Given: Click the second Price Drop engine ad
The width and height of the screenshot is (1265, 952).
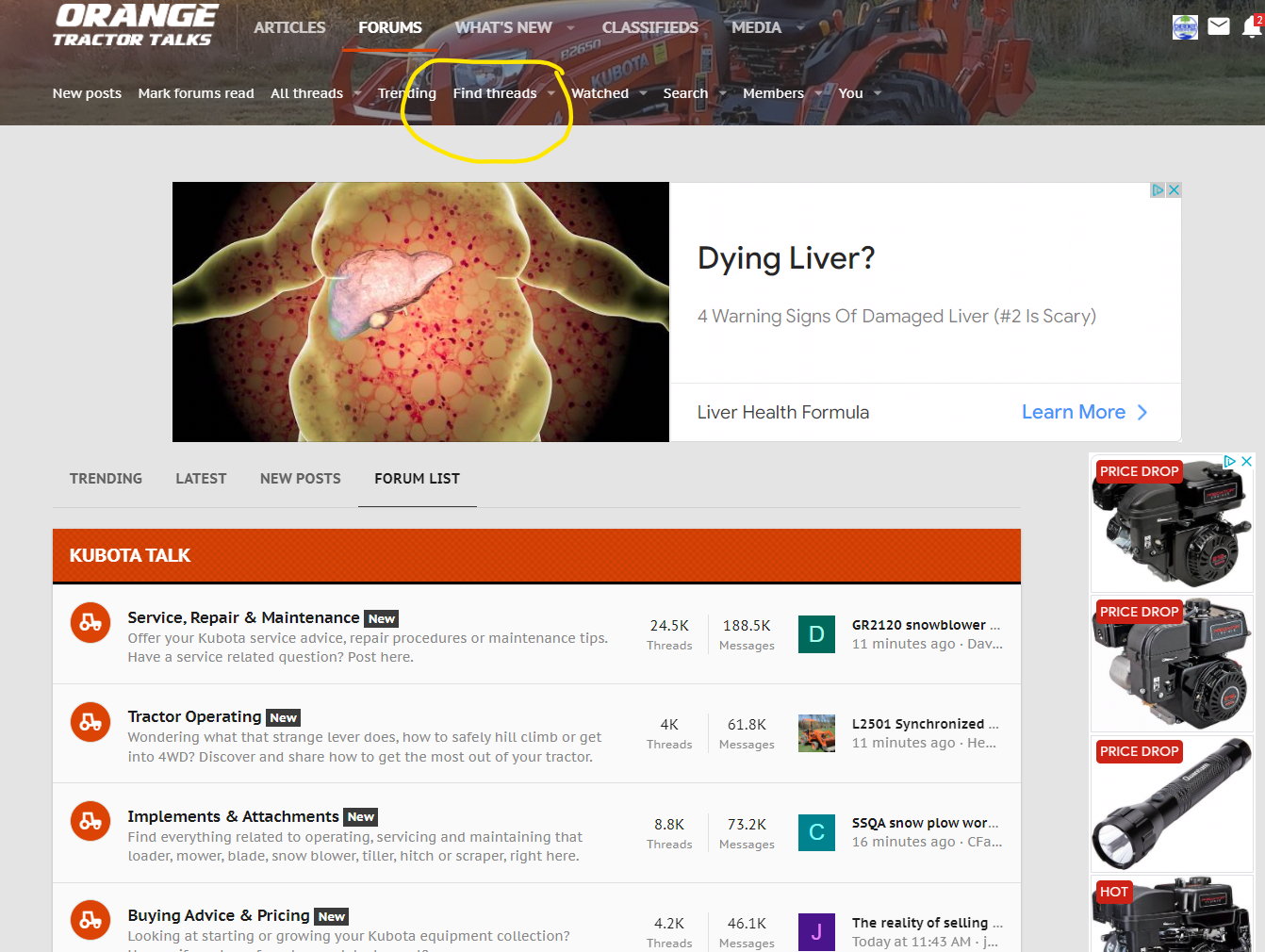Looking at the screenshot, I should (1172, 664).
